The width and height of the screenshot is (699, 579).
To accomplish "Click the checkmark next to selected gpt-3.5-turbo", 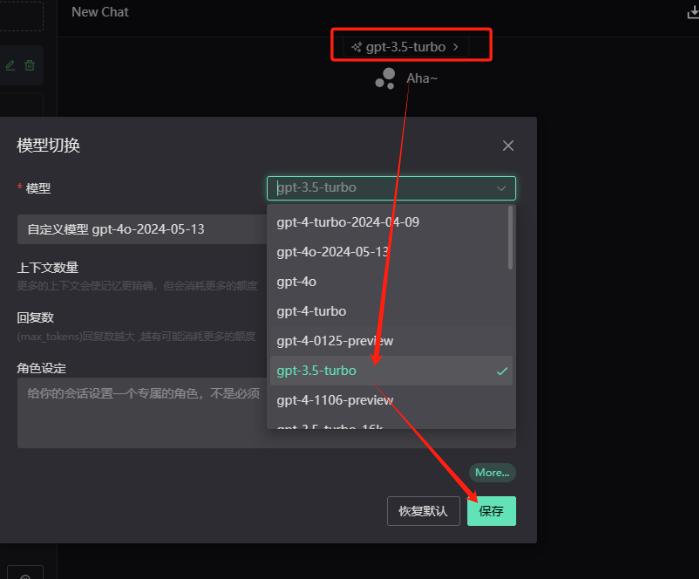I will click(x=502, y=371).
